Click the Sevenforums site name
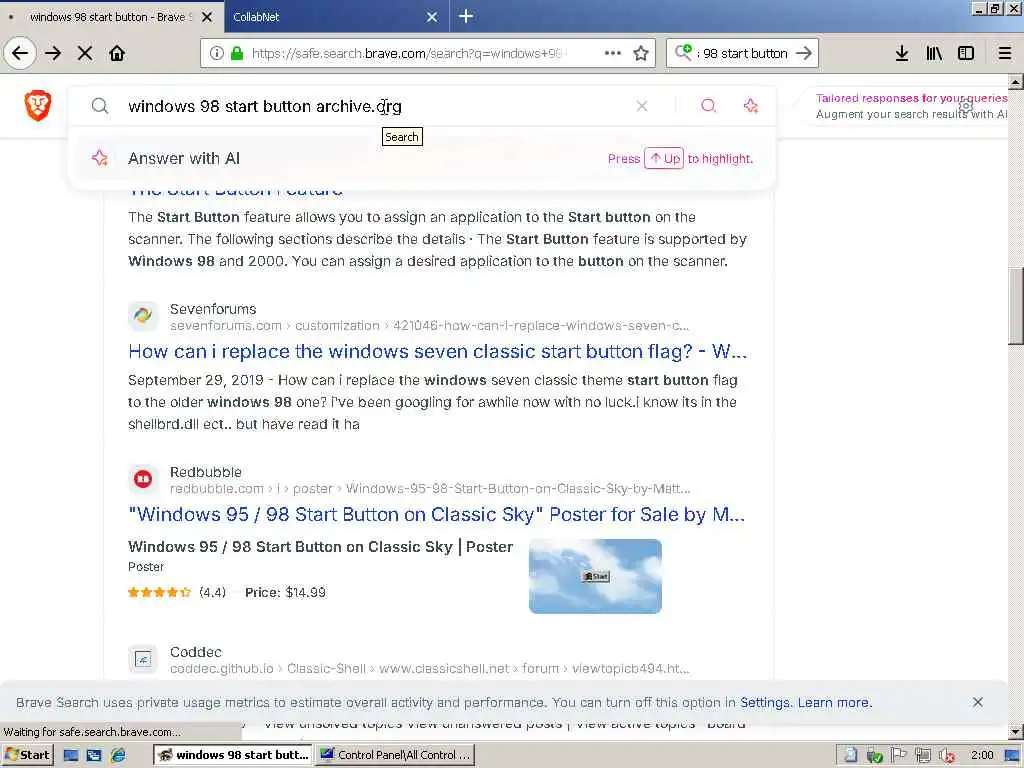 click(x=213, y=309)
